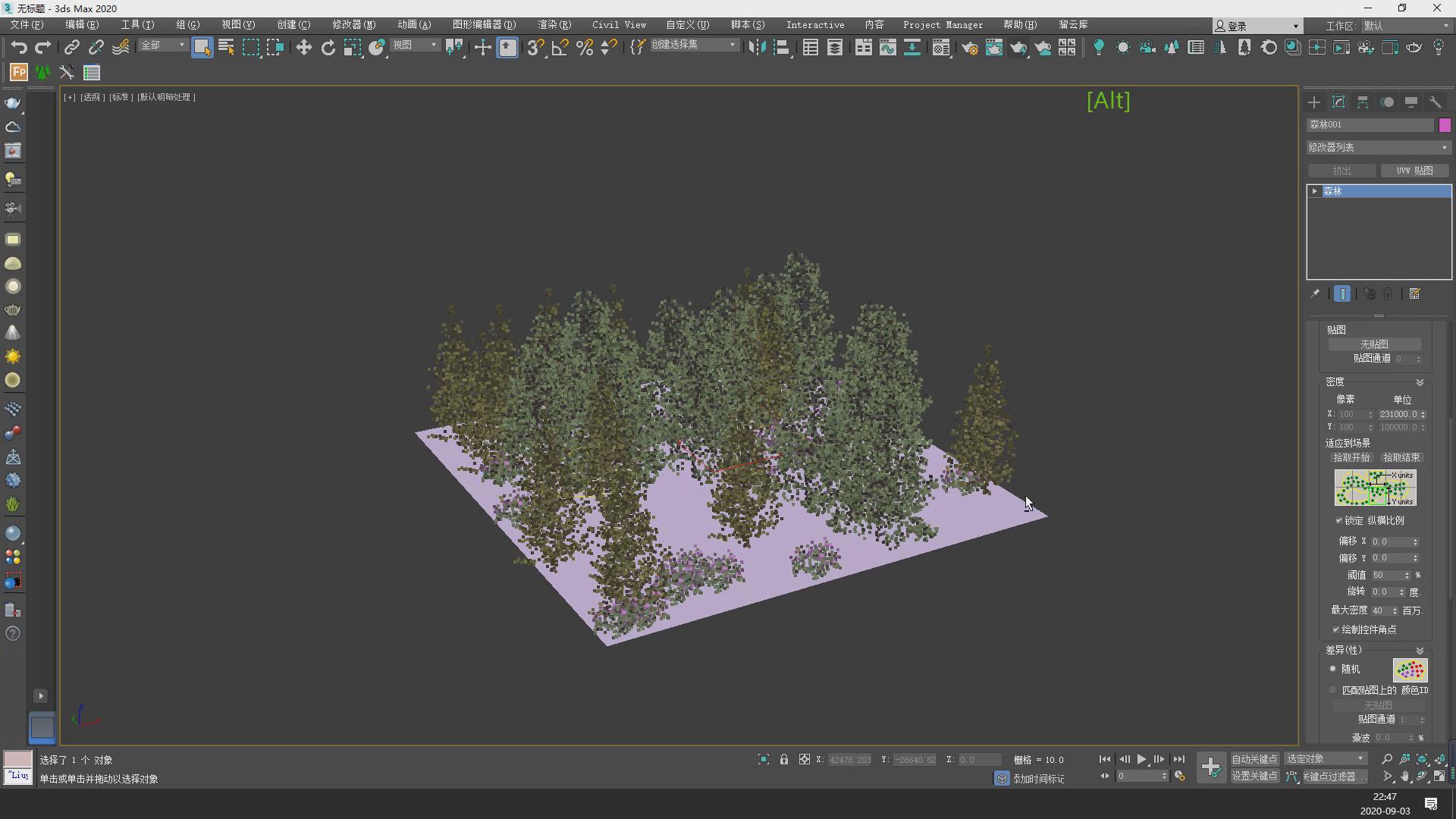1456x819 pixels.
Task: Click the UVW Map (UVW 贴图) button
Action: pyautogui.click(x=1414, y=171)
